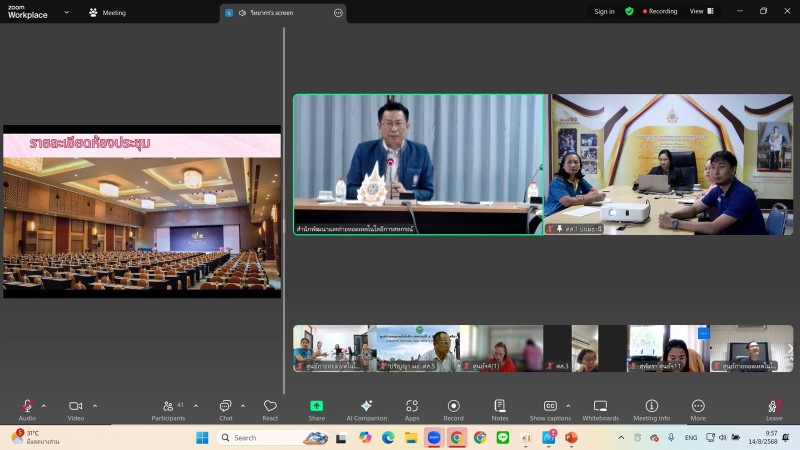Image resolution: width=800 pixels, height=450 pixels.
Task: Expand the Video options arrow
Action: point(95,405)
